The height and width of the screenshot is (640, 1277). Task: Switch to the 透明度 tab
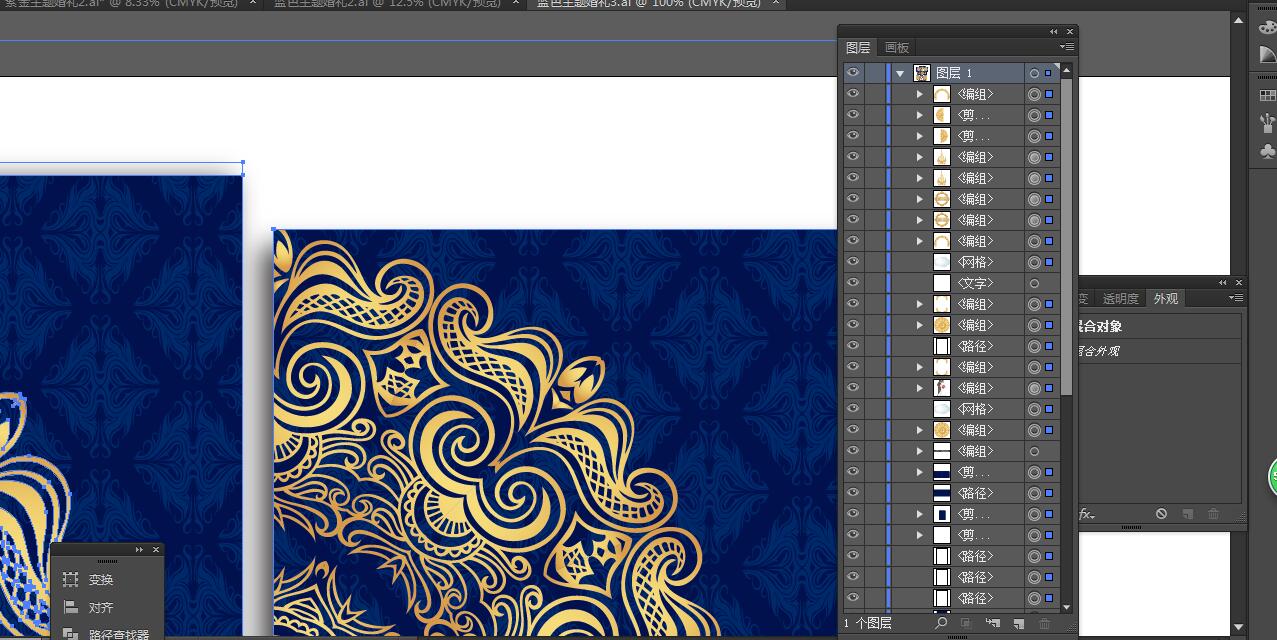pyautogui.click(x=1120, y=298)
